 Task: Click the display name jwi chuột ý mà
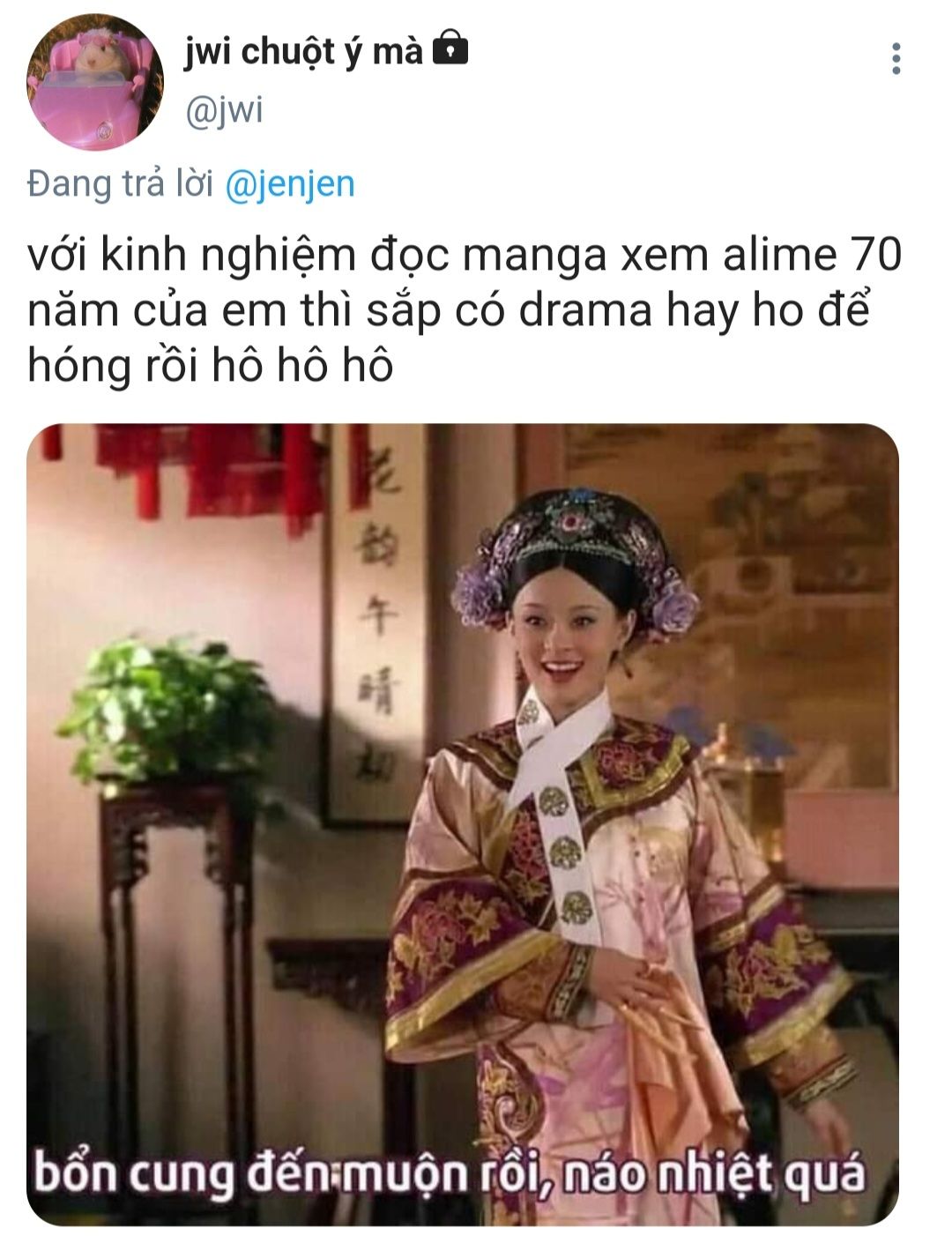[x=304, y=51]
